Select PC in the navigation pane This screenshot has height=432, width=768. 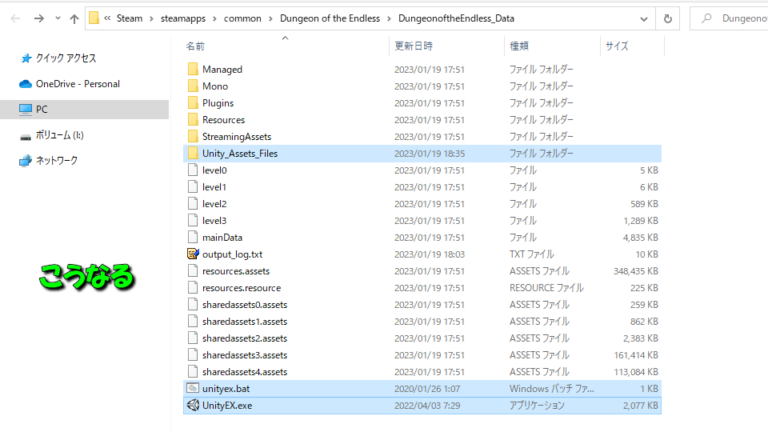tap(42, 109)
